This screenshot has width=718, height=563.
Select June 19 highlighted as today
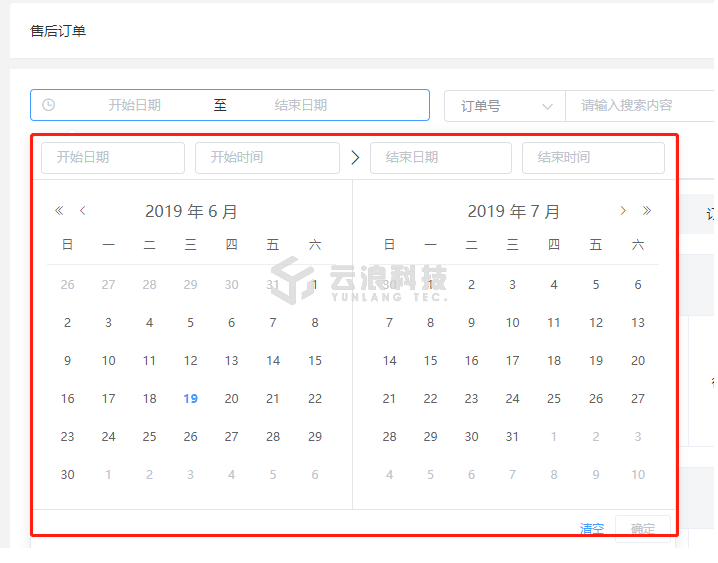point(190,399)
